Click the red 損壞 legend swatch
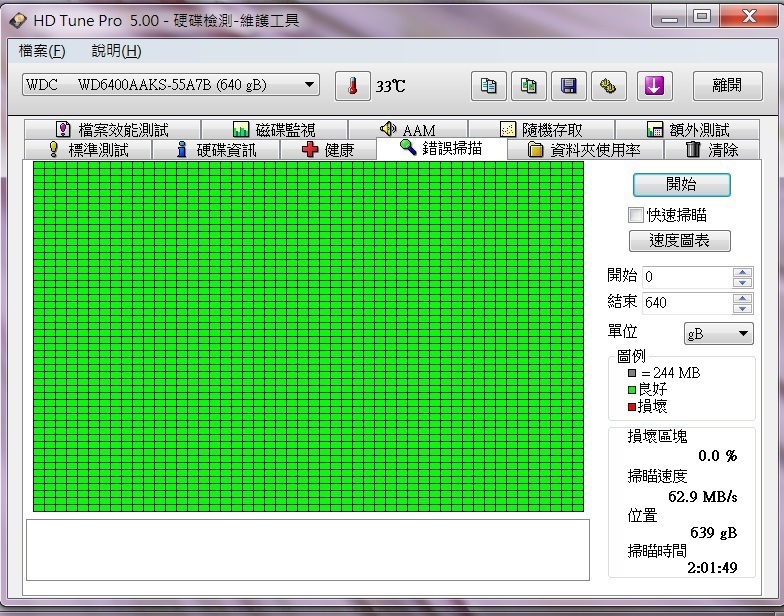Image resolution: width=784 pixels, height=616 pixels. pyautogui.click(x=632, y=407)
